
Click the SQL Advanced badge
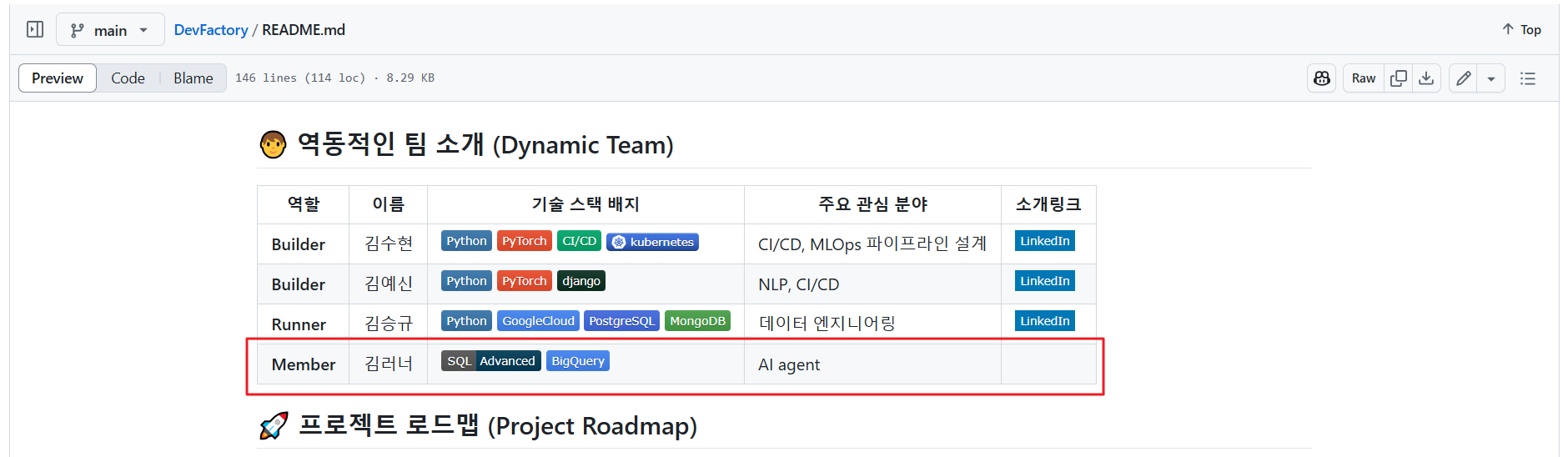pos(490,361)
